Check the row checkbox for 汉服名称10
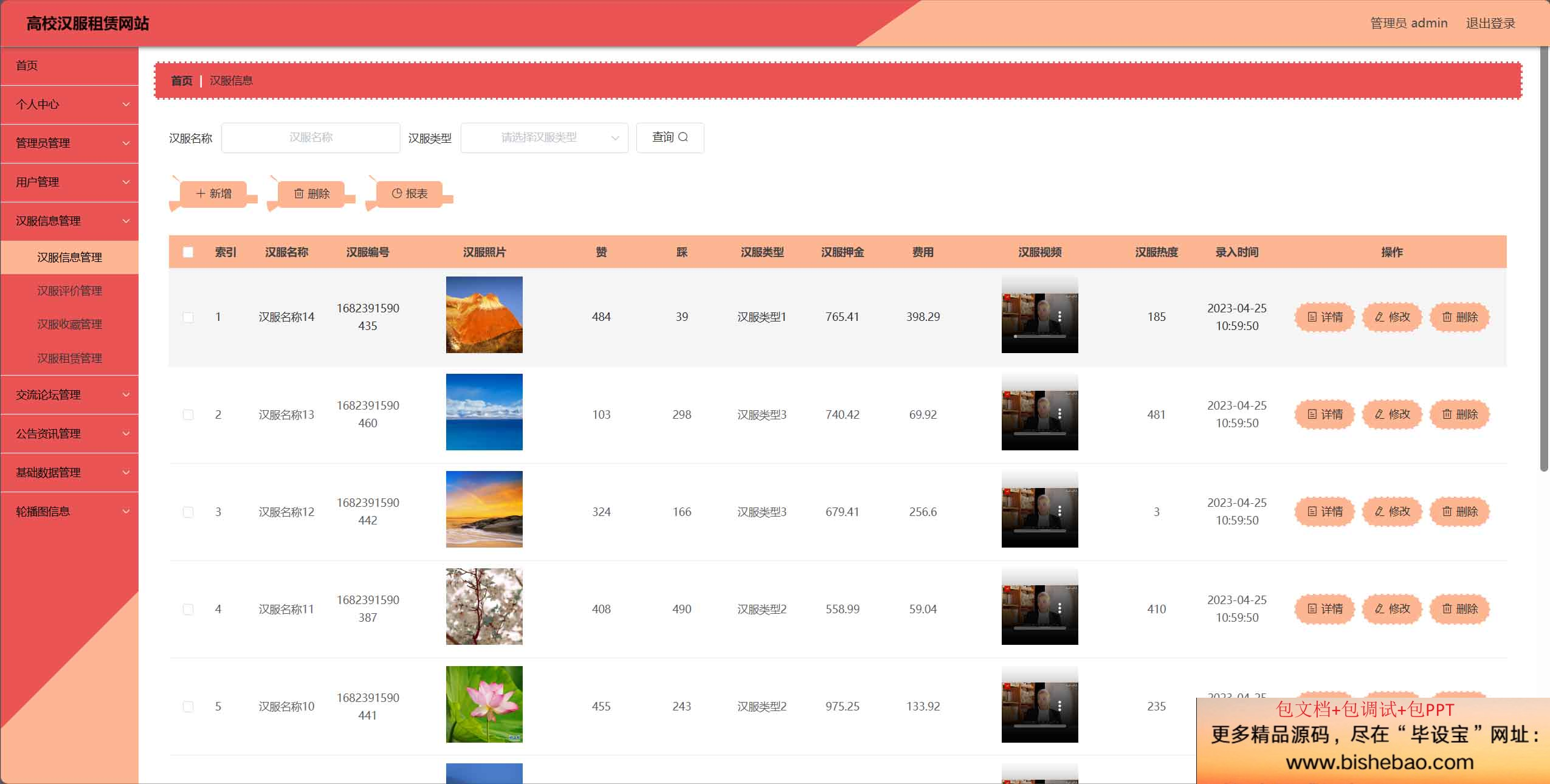Image resolution: width=1550 pixels, height=784 pixels. pyautogui.click(x=188, y=706)
